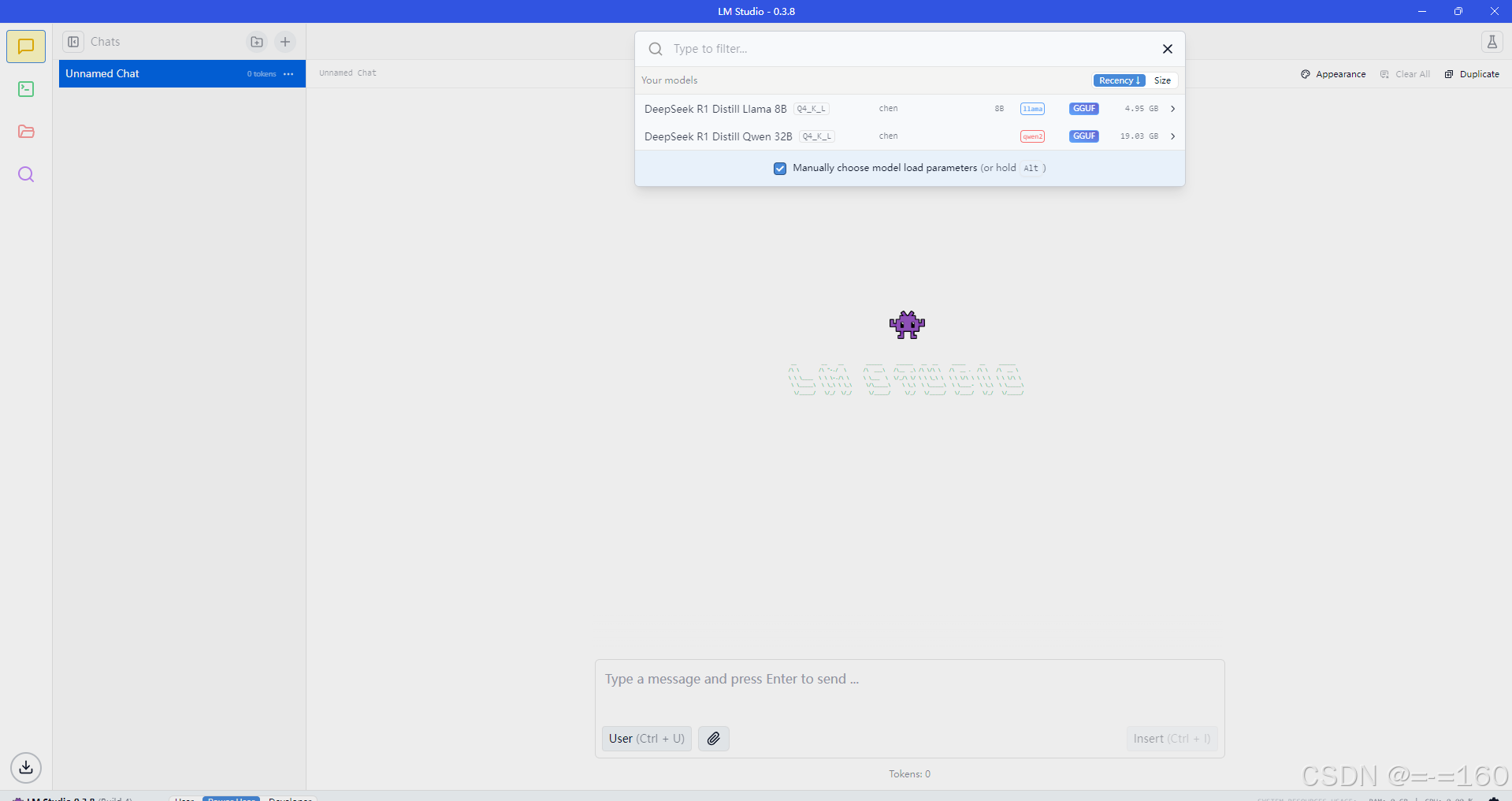Click the Chats panel header label
This screenshot has height=801, width=1512.
(x=105, y=42)
